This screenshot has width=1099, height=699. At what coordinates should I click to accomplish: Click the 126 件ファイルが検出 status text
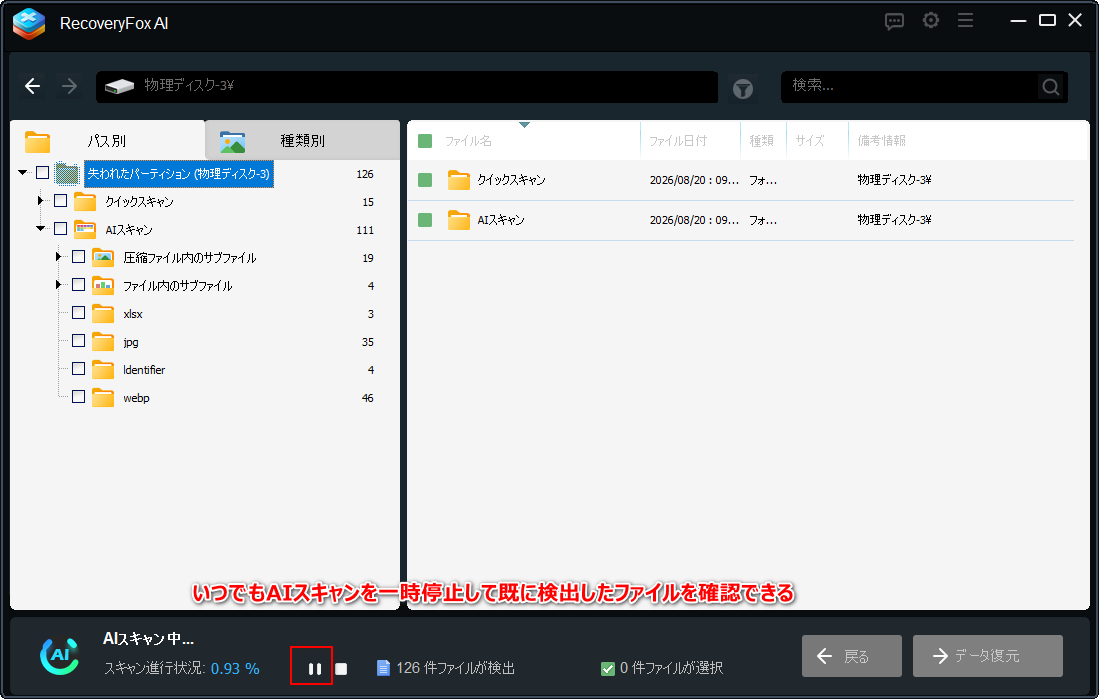[456, 668]
